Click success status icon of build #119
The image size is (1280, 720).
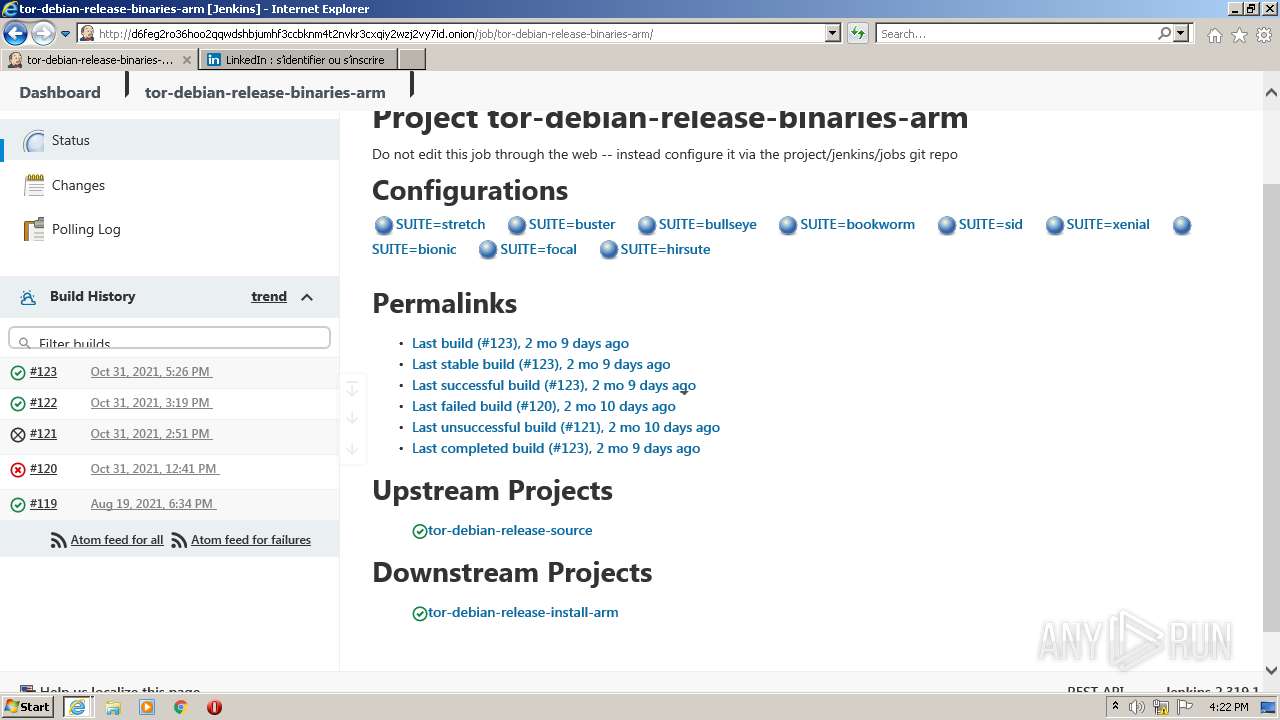18,505
